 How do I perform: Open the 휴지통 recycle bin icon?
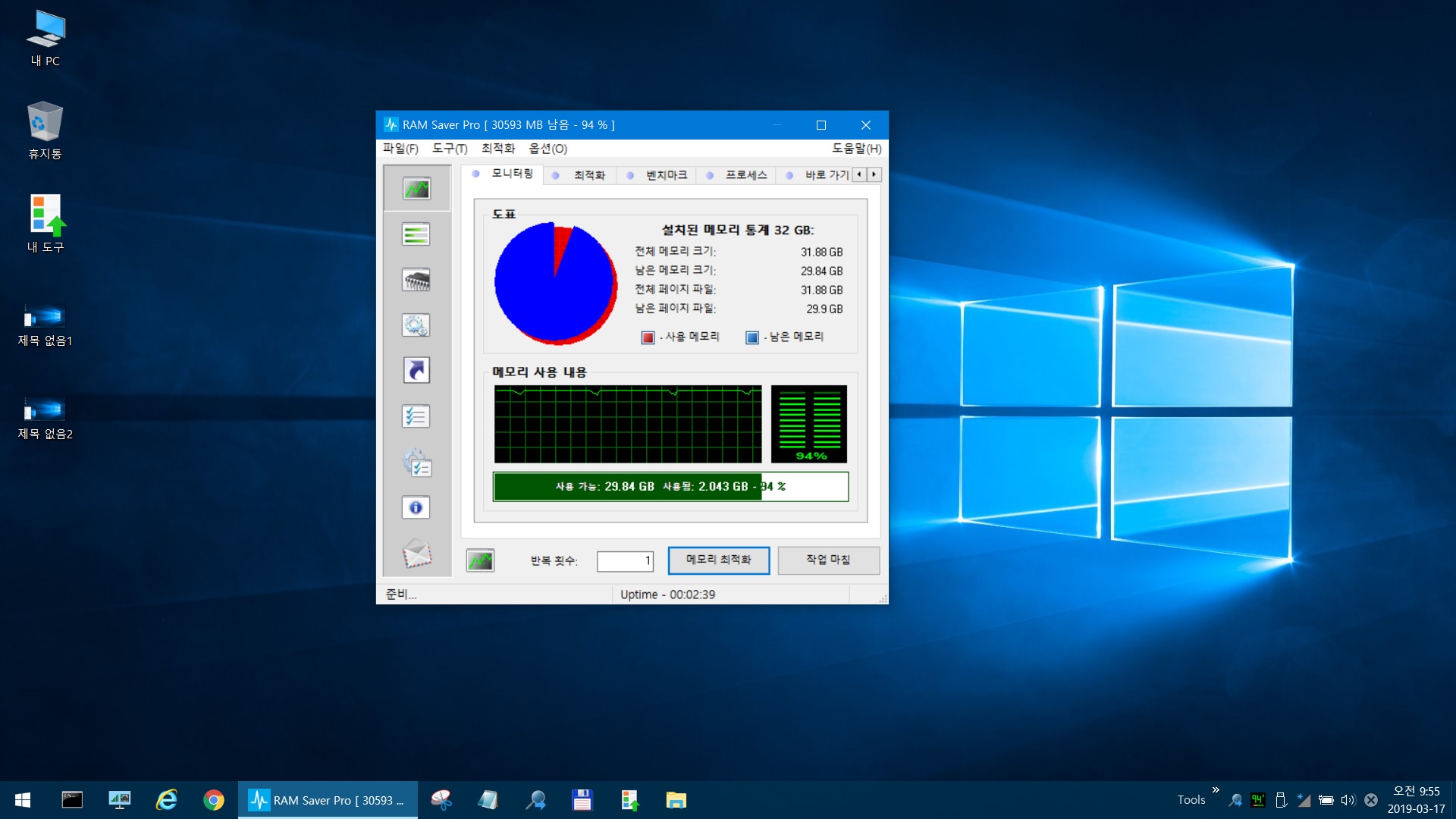coord(45,131)
